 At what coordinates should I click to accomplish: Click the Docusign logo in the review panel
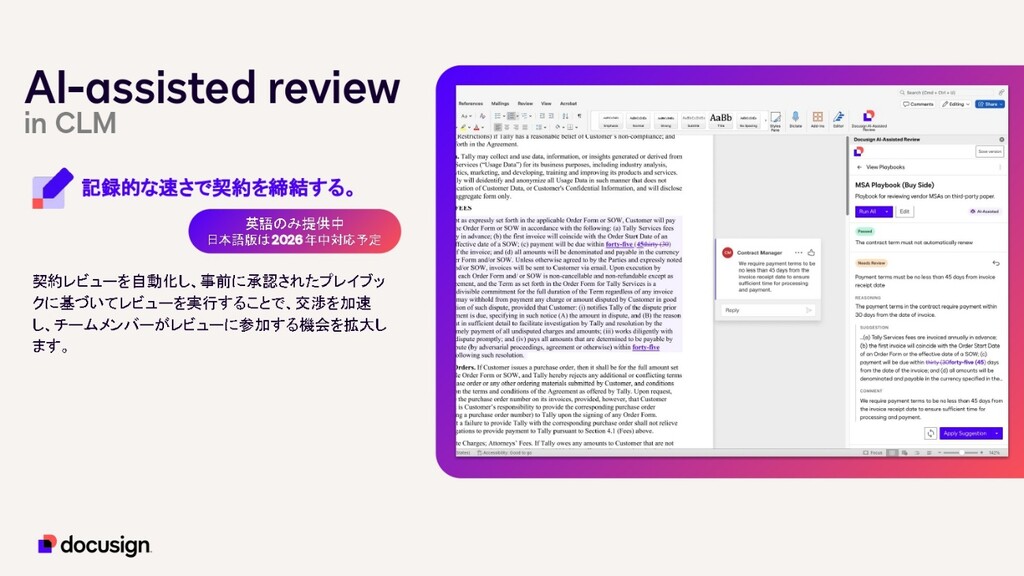(x=859, y=152)
